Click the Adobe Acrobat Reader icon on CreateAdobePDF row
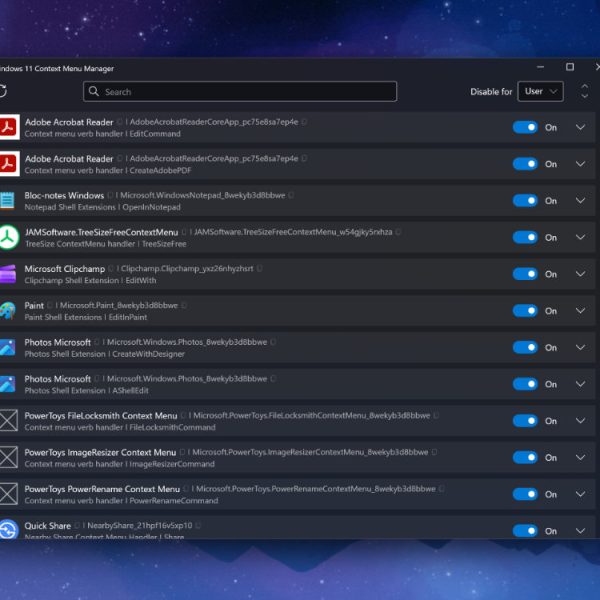The image size is (600, 600). point(9,164)
